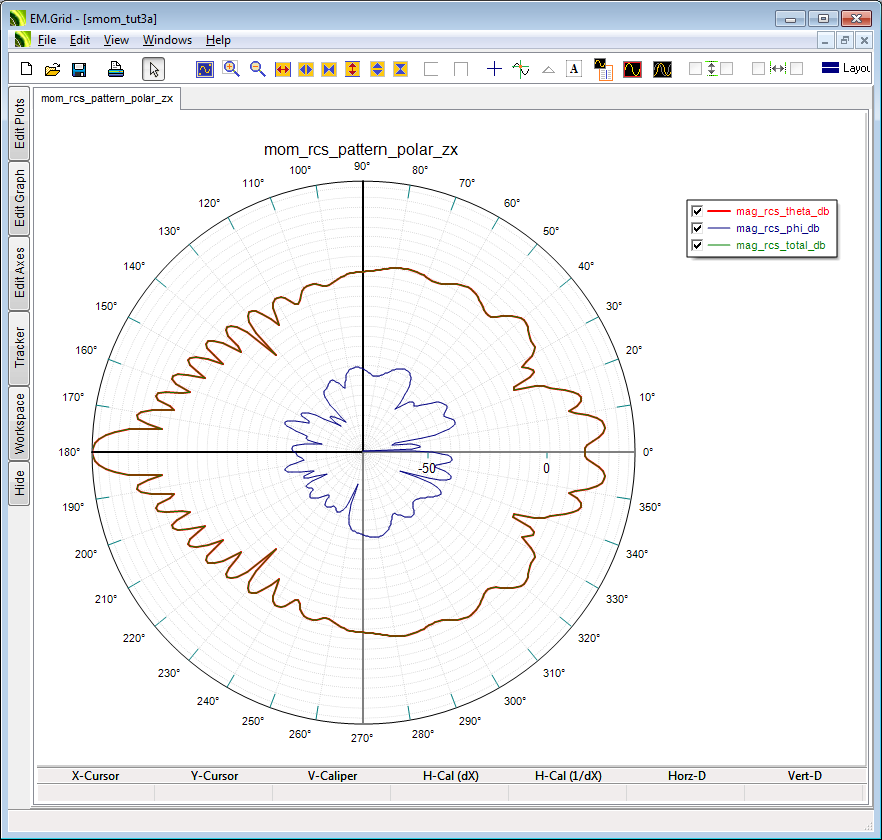Add text annotation tool
Screen dimensions: 882x840
tap(574, 69)
